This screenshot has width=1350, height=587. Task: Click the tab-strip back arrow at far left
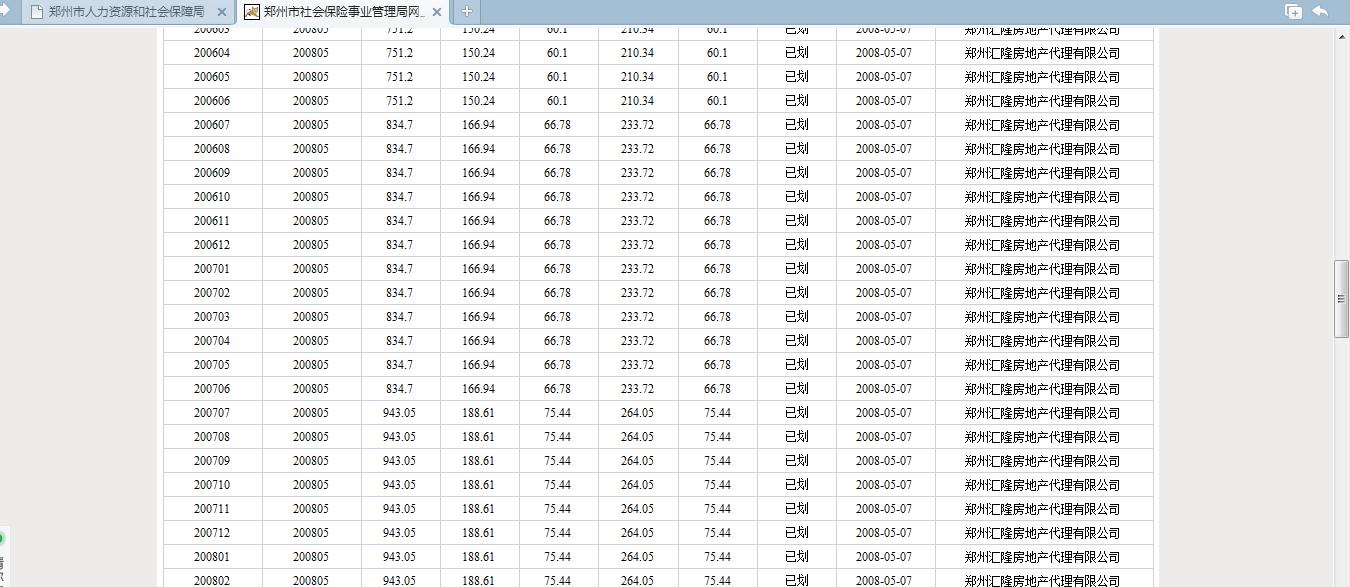point(5,12)
